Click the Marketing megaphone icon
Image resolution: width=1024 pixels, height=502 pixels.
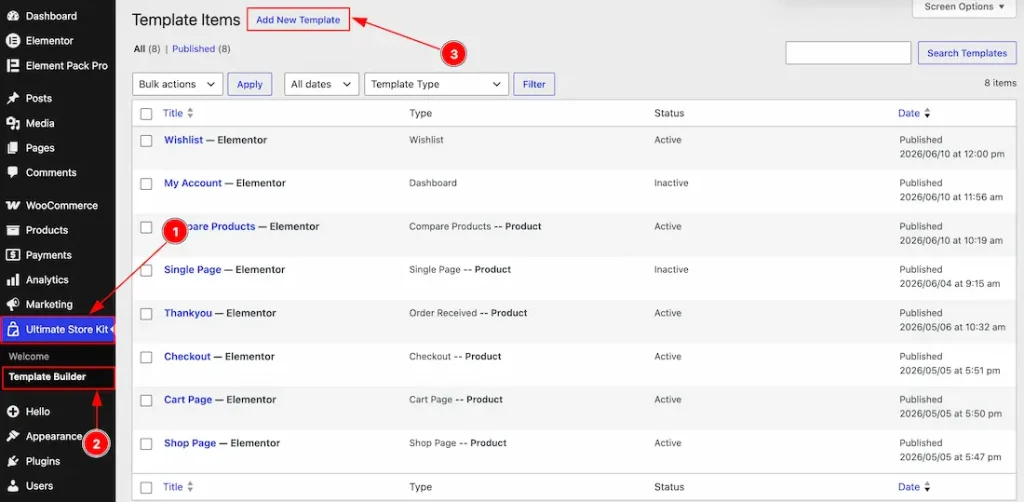pyautogui.click(x=12, y=305)
